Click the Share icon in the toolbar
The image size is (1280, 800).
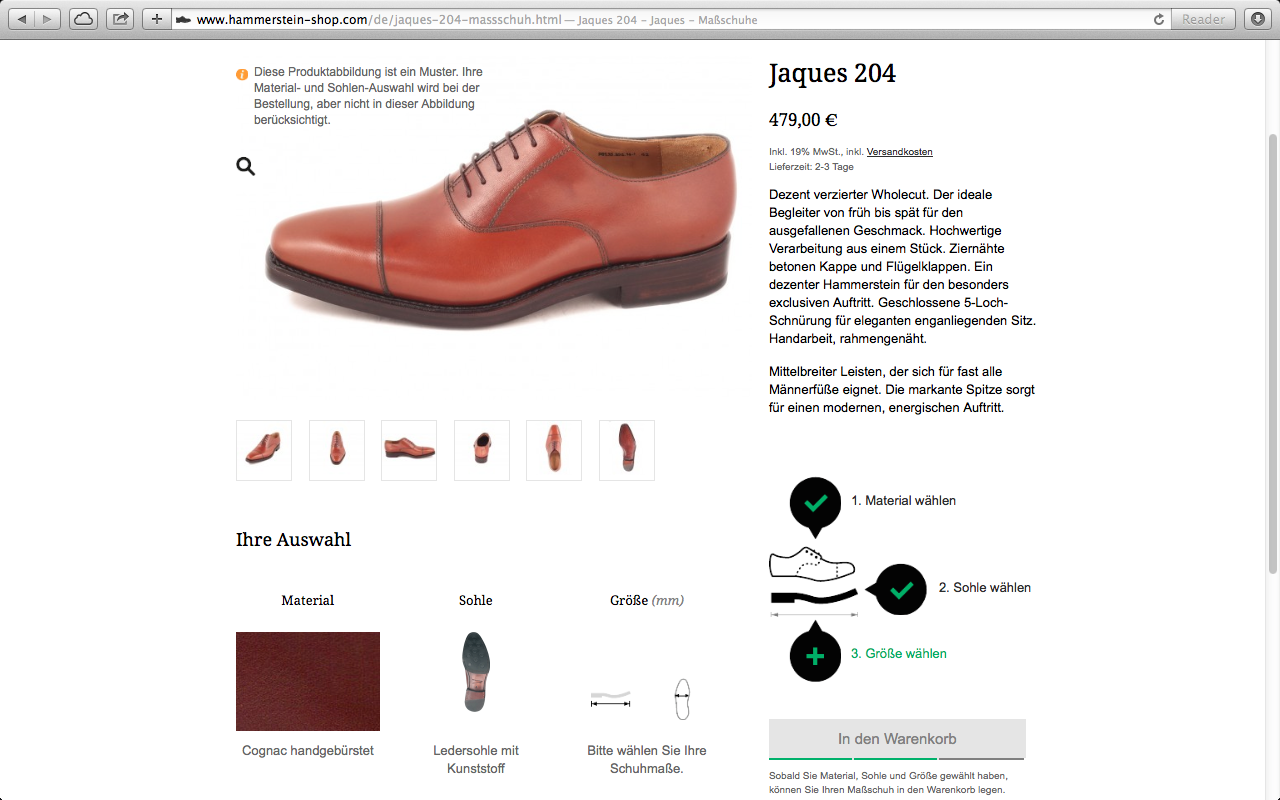[120, 19]
